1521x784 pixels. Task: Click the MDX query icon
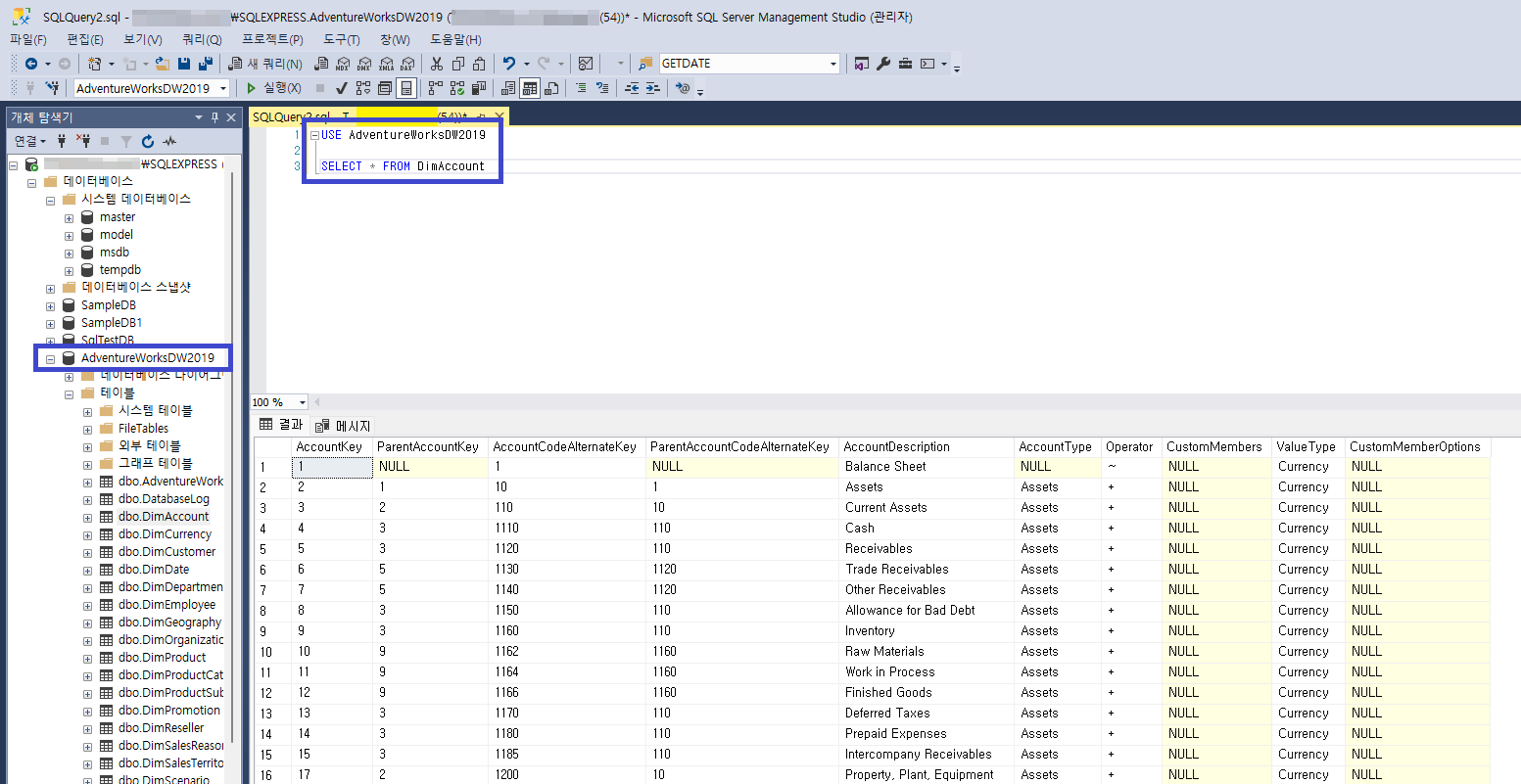pos(343,64)
